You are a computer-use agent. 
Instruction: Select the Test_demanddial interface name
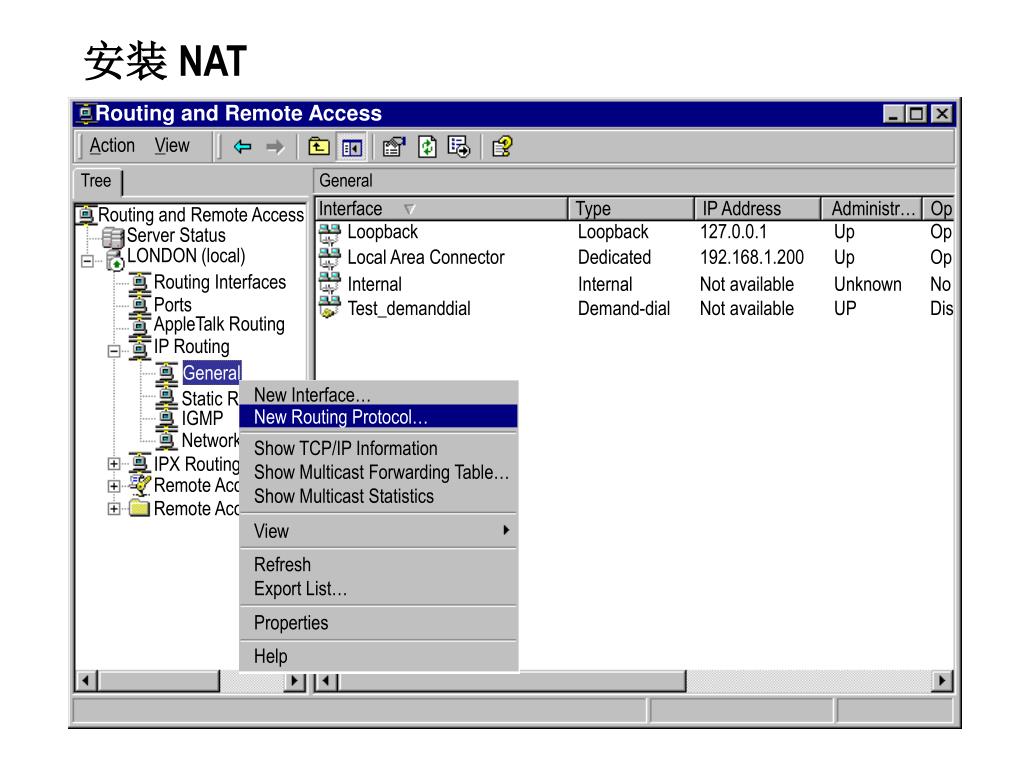pyautogui.click(x=409, y=308)
